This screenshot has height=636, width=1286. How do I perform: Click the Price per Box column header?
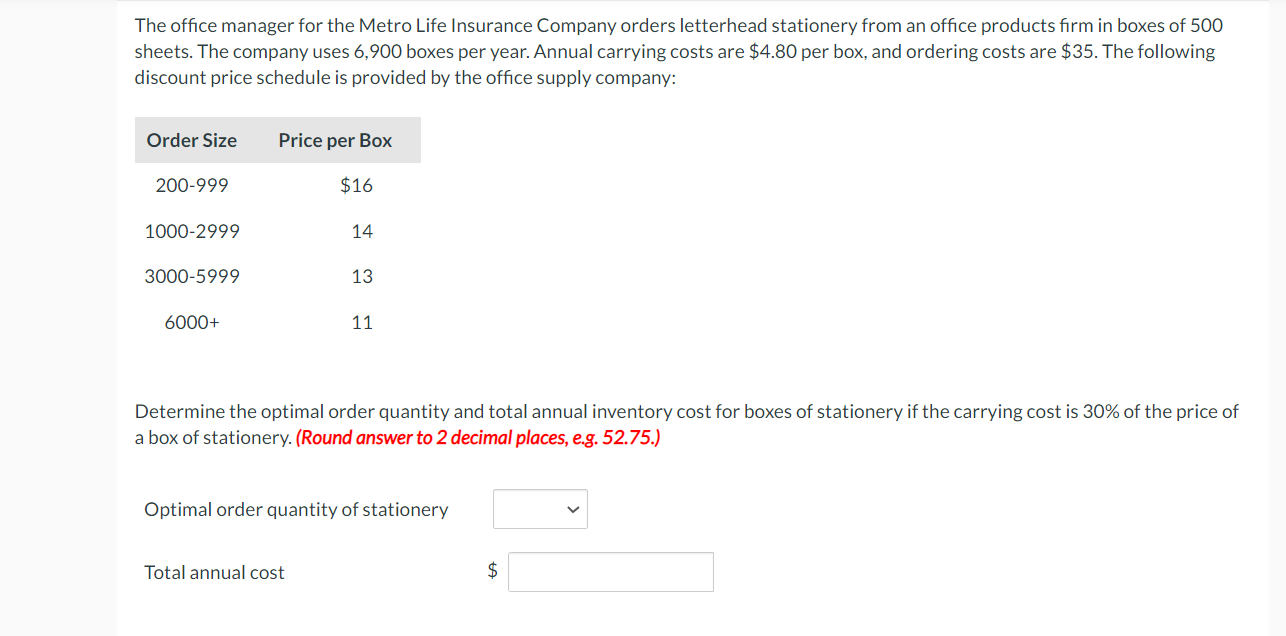[335, 140]
